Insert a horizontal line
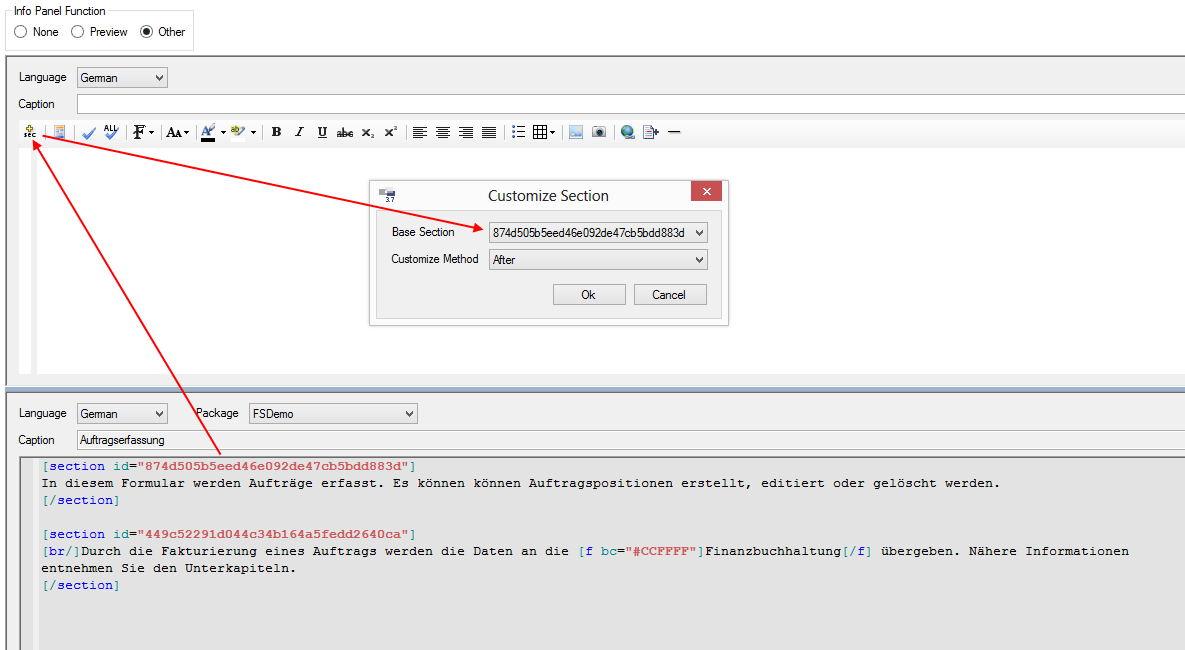Image resolution: width=1185 pixels, height=650 pixels. coord(674,132)
